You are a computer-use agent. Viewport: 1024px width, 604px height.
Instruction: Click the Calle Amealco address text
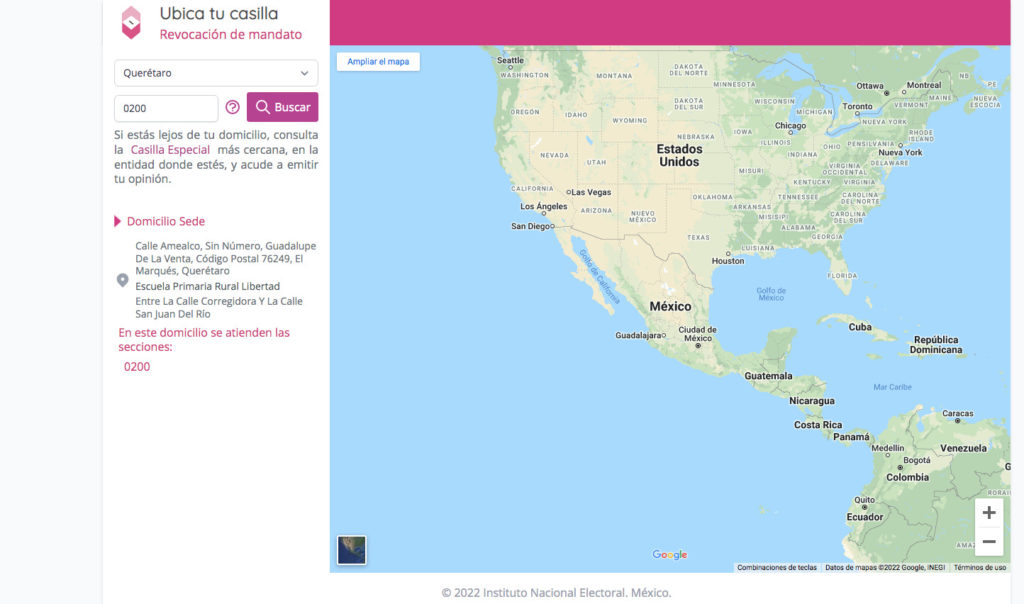click(x=225, y=258)
